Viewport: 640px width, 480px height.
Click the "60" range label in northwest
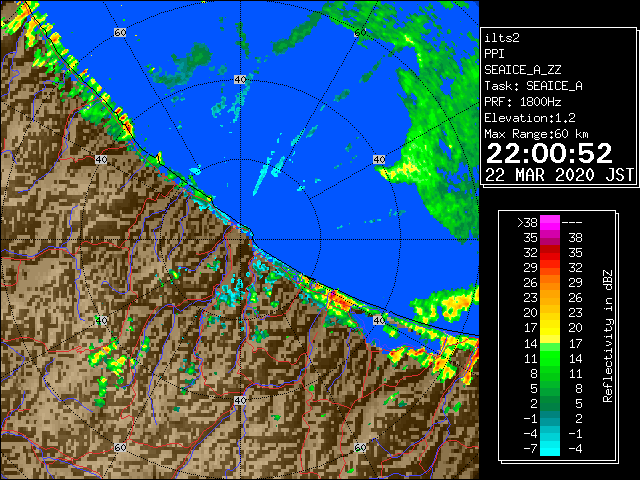tap(120, 32)
